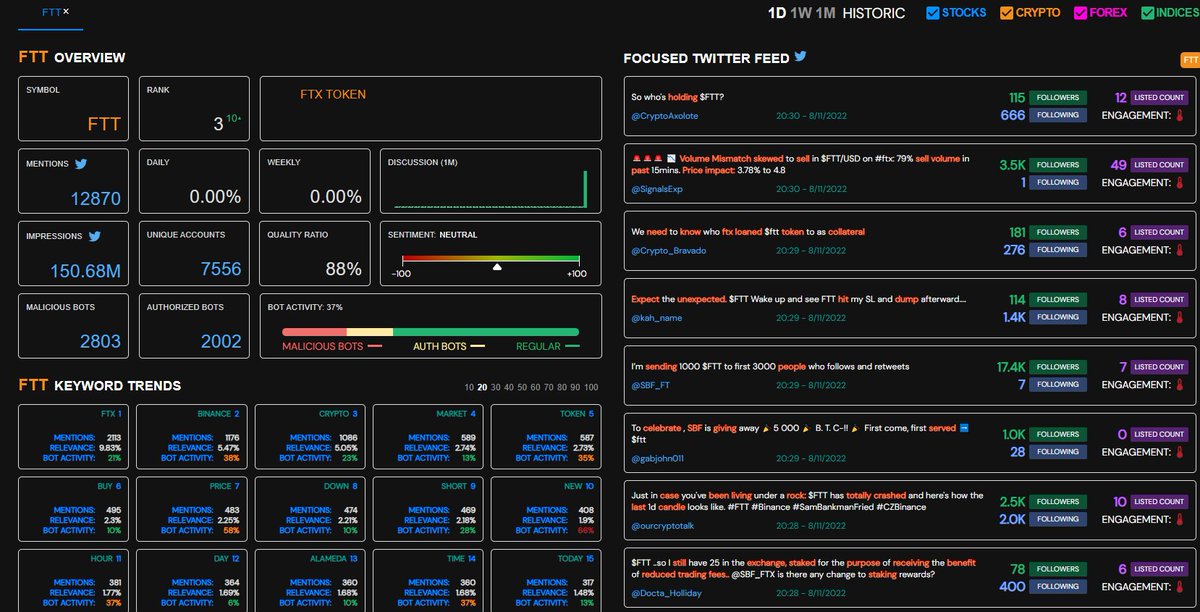Click the FOLLOWING badge on @kah_name's tweet

tap(1058, 317)
